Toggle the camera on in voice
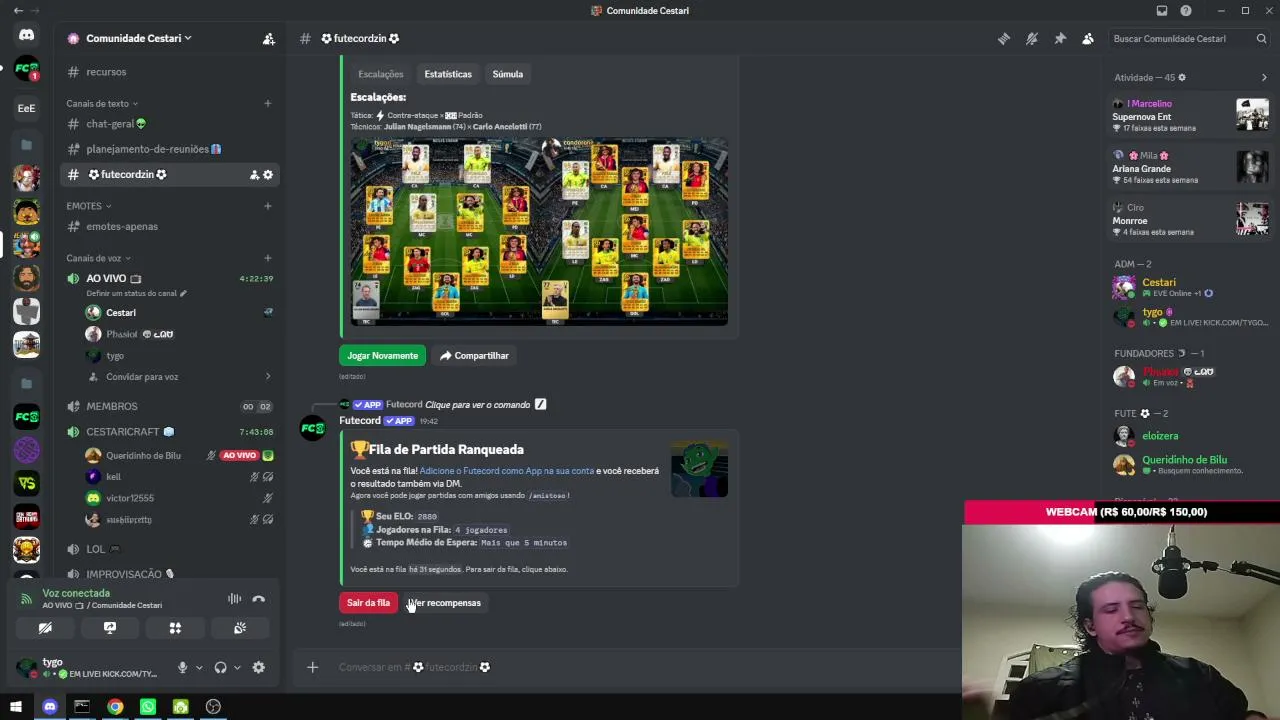The image size is (1280, 720). point(45,628)
